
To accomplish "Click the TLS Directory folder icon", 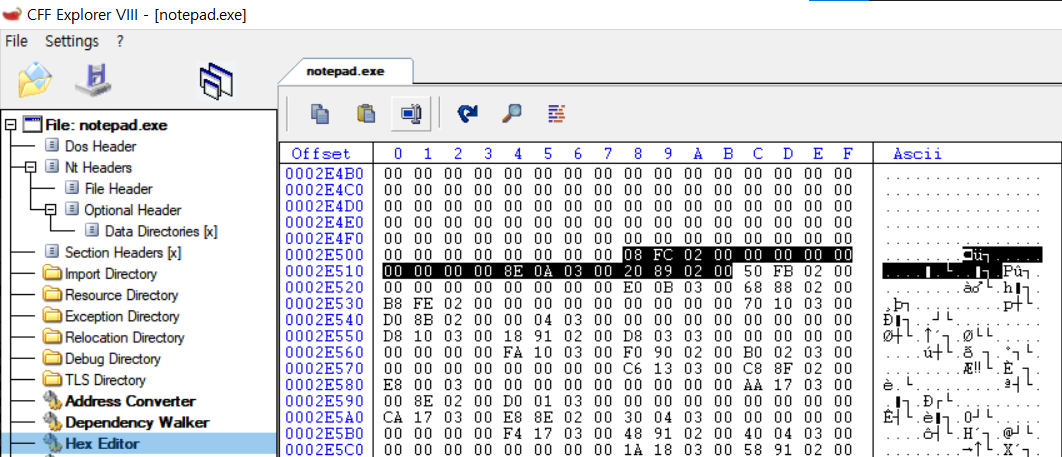I will pyautogui.click(x=52, y=380).
